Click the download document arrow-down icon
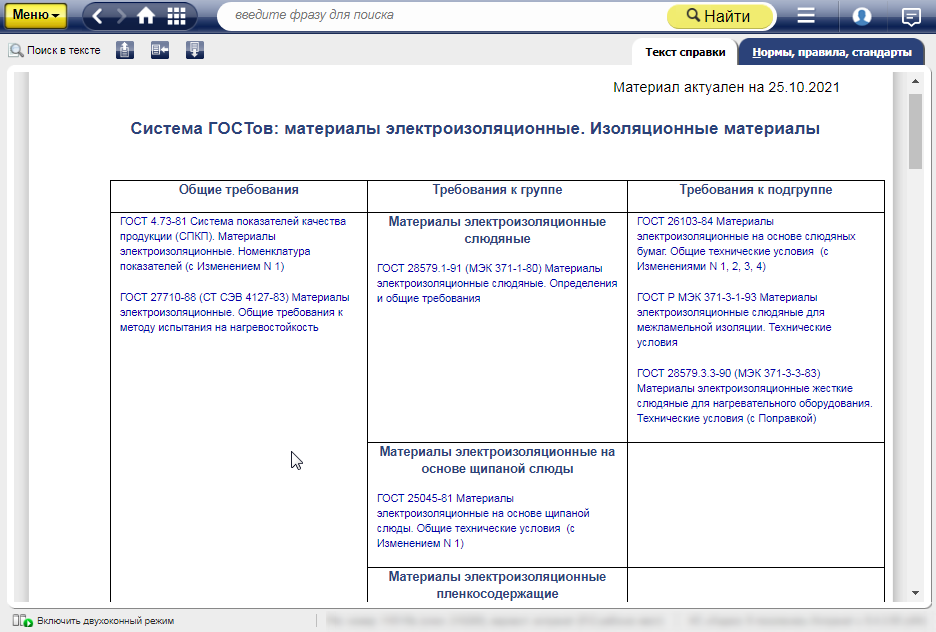The height and width of the screenshot is (632, 936). tap(195, 50)
